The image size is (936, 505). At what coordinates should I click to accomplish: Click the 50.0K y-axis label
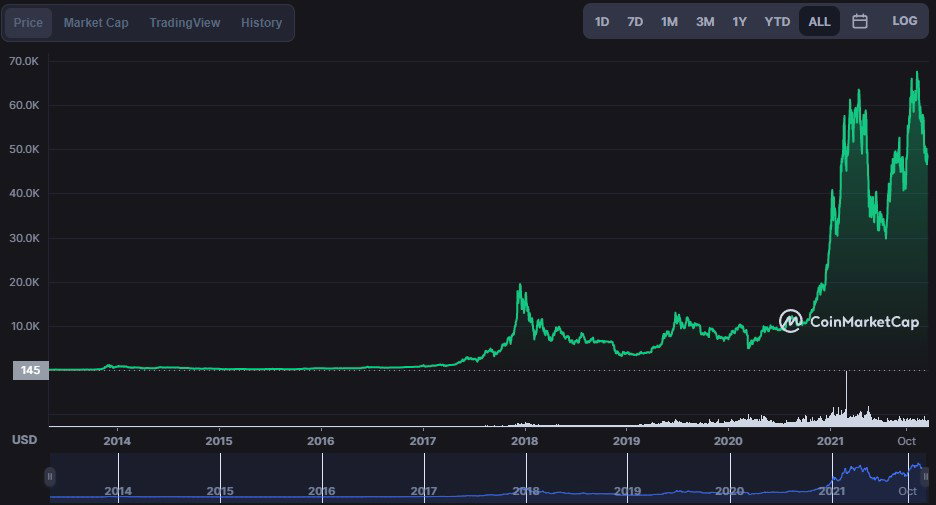(24, 149)
